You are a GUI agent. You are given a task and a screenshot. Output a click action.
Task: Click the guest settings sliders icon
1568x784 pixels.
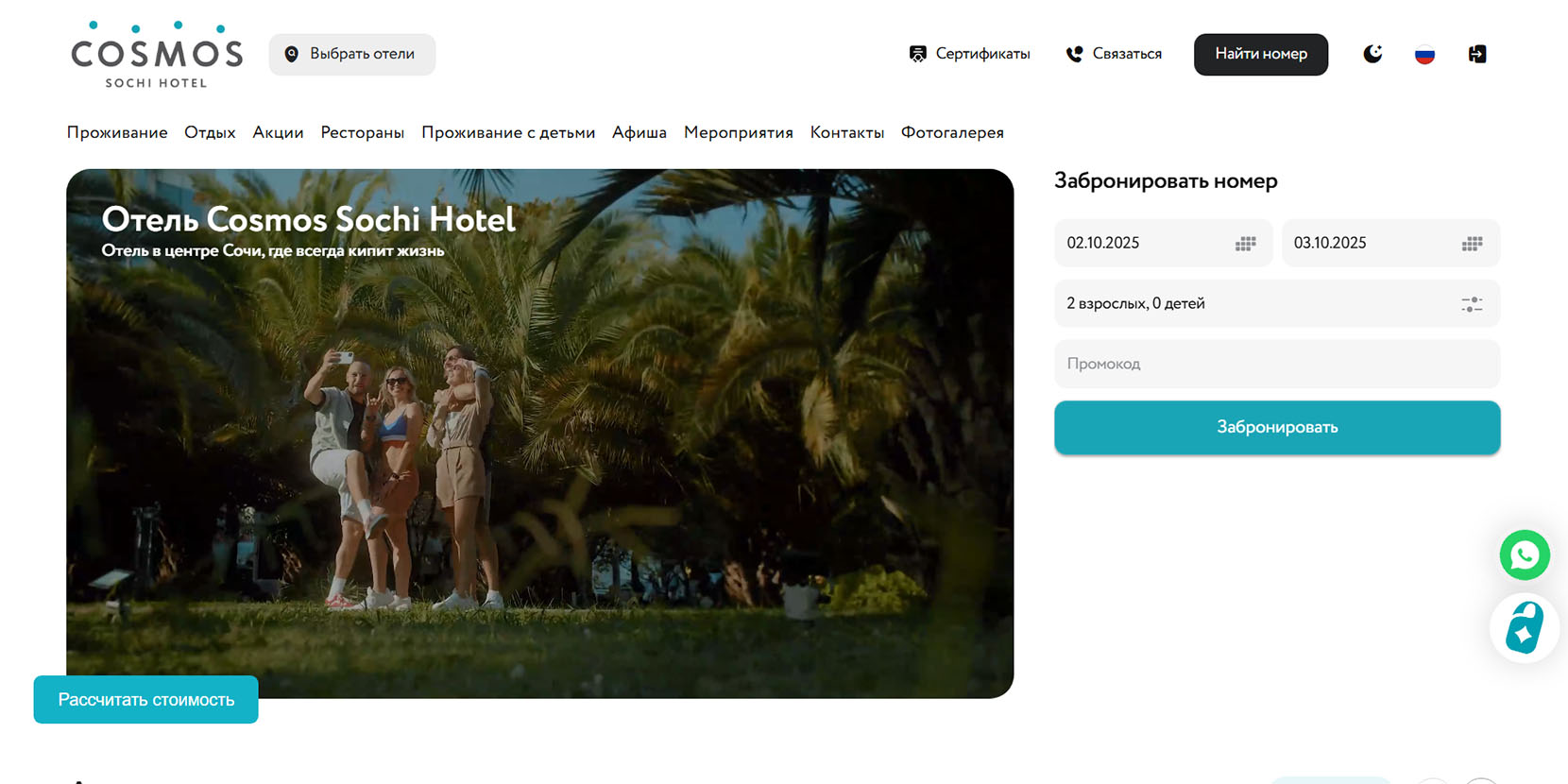point(1471,304)
